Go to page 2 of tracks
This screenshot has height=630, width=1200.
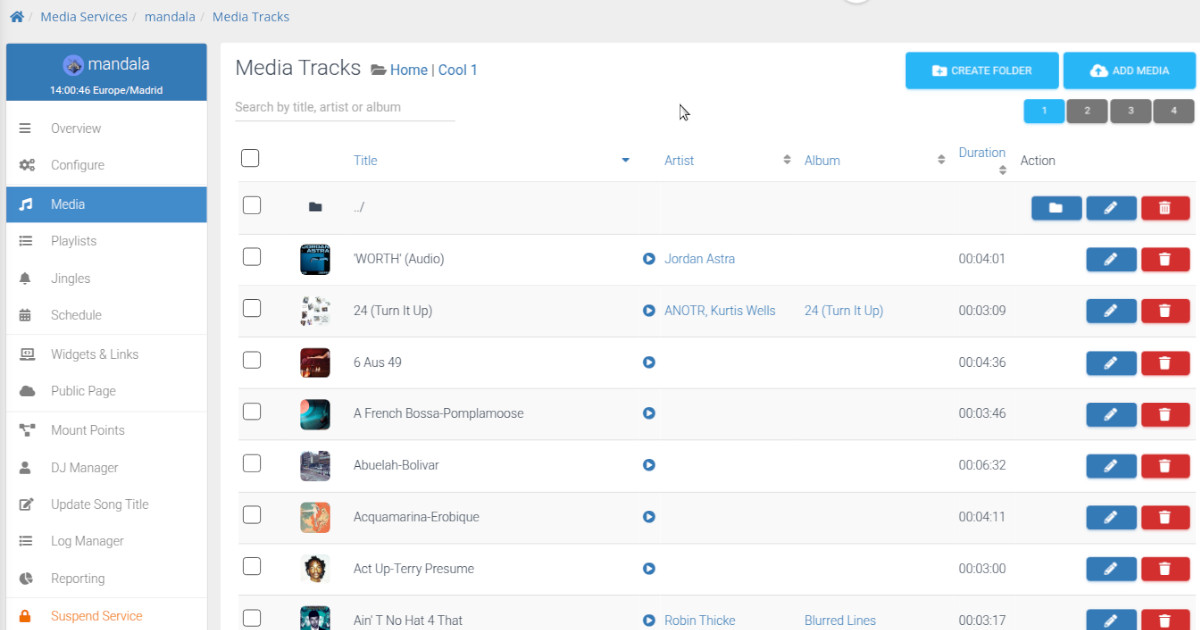click(1087, 111)
